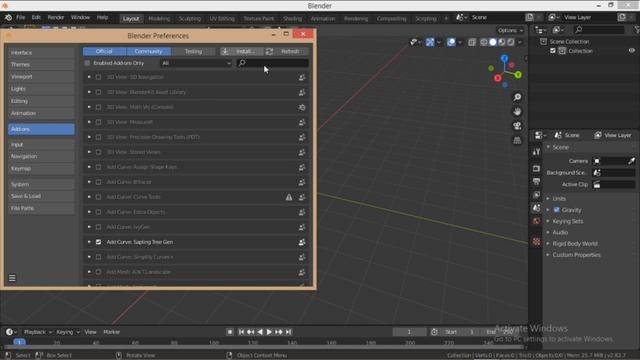Screen dimensions: 640x360
Task: Switch to the Shading workspace tab
Action: 293,18
